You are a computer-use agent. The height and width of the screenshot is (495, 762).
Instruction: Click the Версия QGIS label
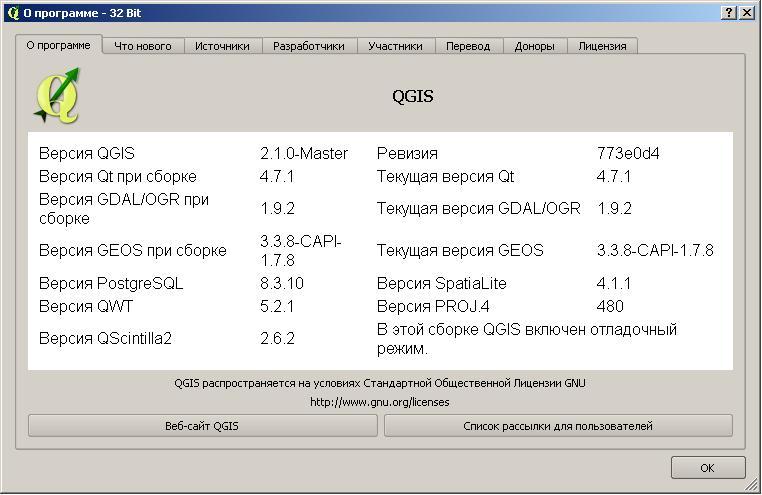point(87,154)
